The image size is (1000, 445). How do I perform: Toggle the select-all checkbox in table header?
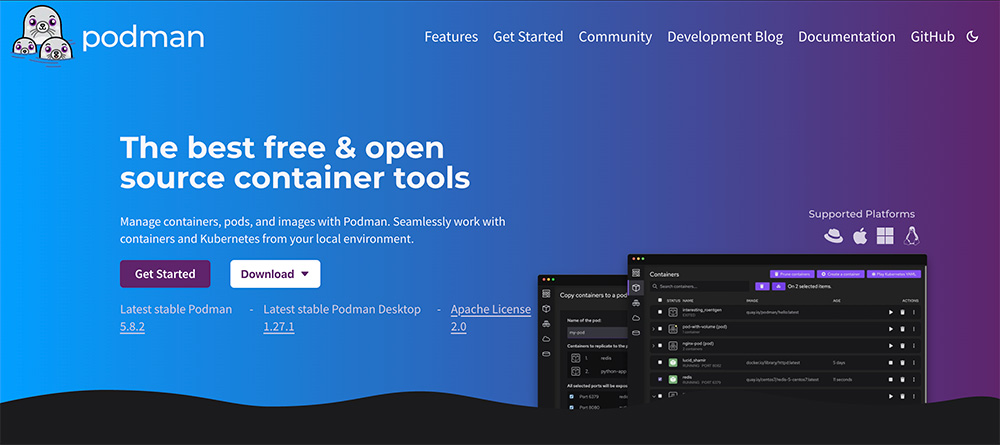660,300
